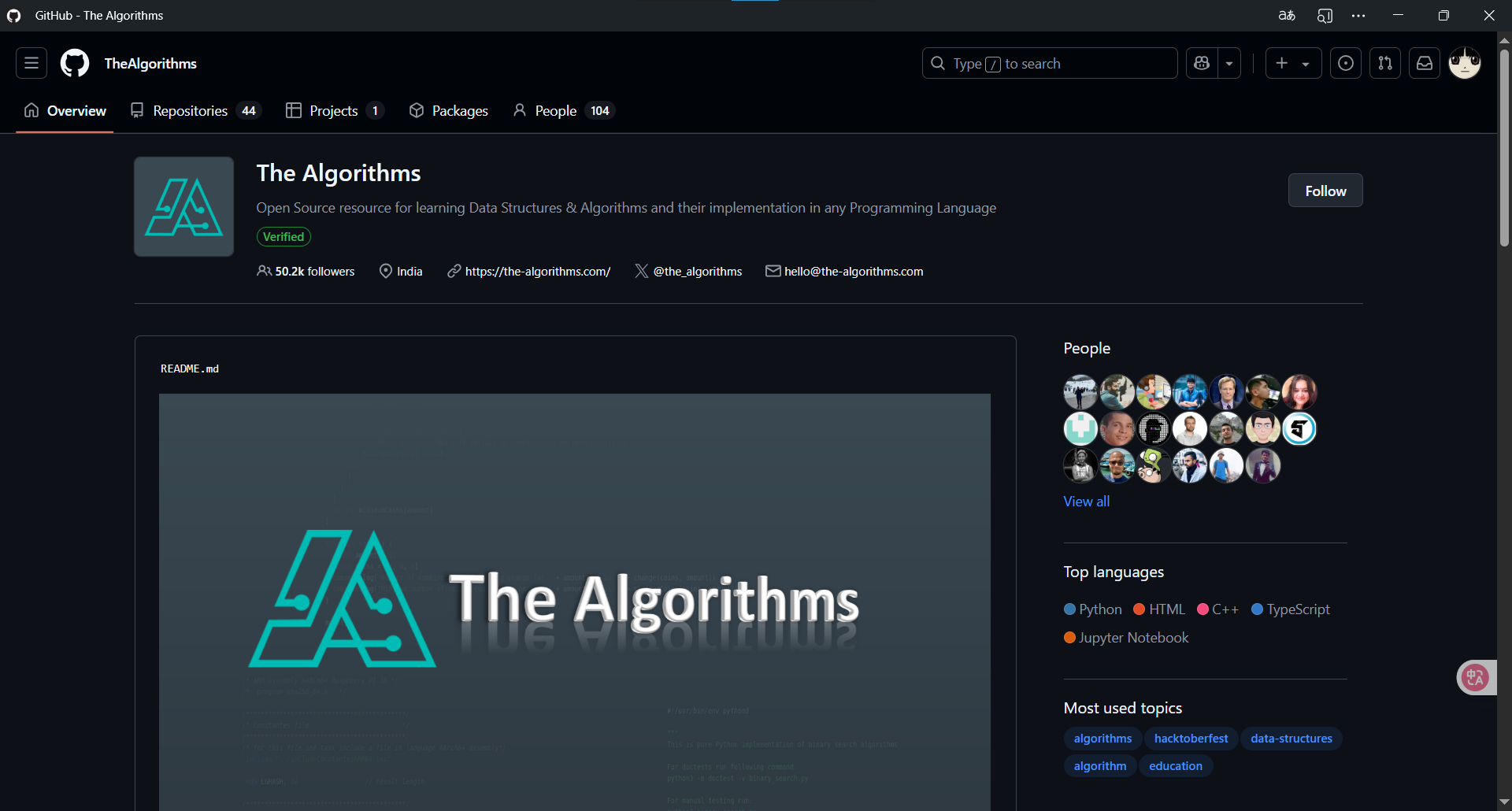Expand the Copilot dropdown arrow
1512x811 pixels.
[1229, 63]
